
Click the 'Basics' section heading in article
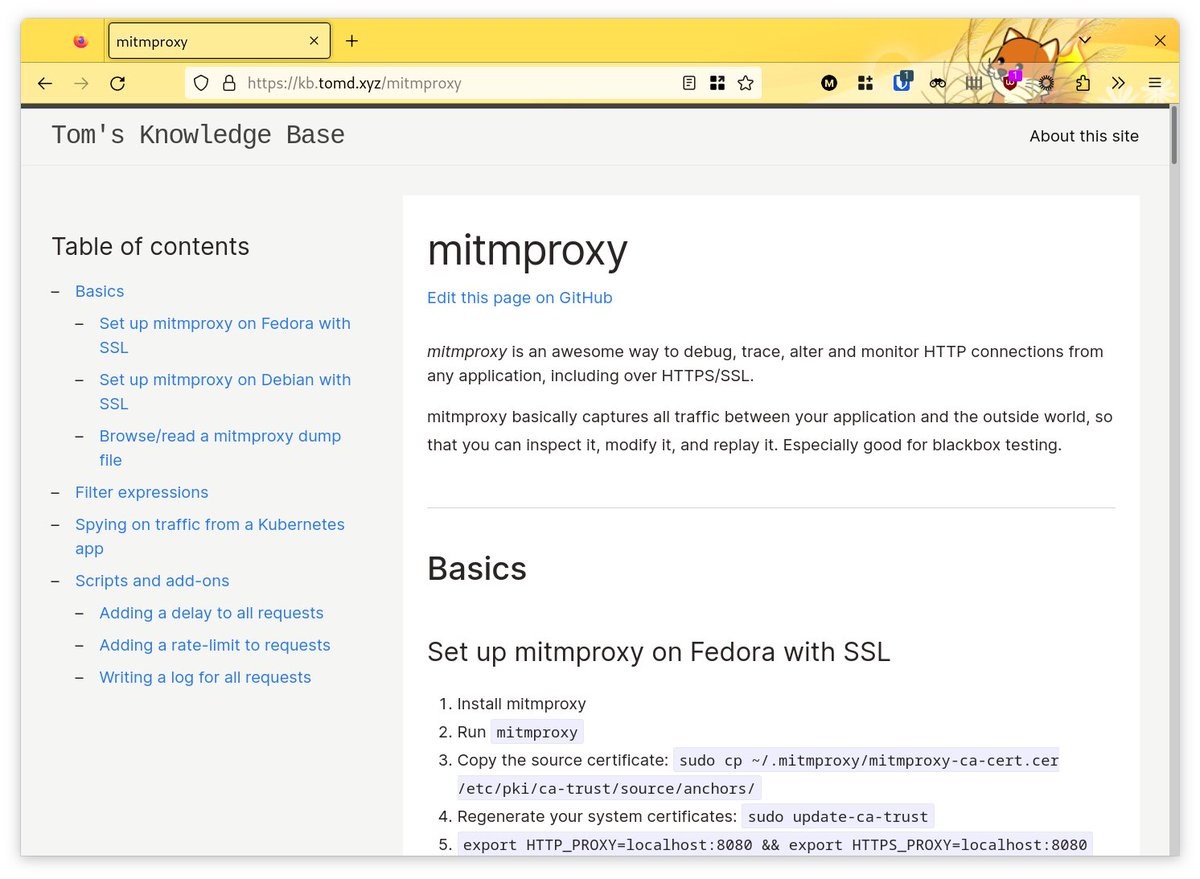[x=477, y=568]
